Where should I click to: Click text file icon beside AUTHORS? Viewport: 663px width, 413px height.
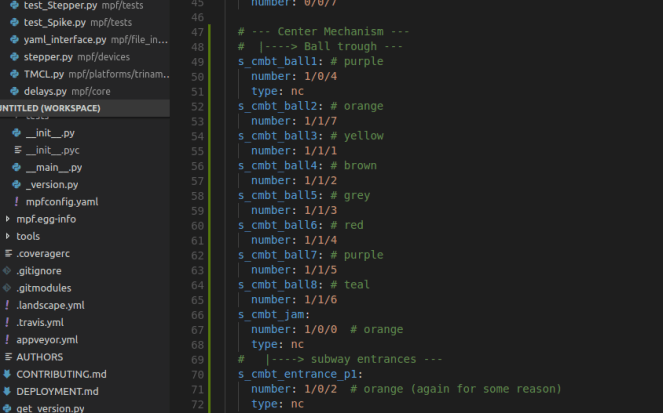point(8,357)
